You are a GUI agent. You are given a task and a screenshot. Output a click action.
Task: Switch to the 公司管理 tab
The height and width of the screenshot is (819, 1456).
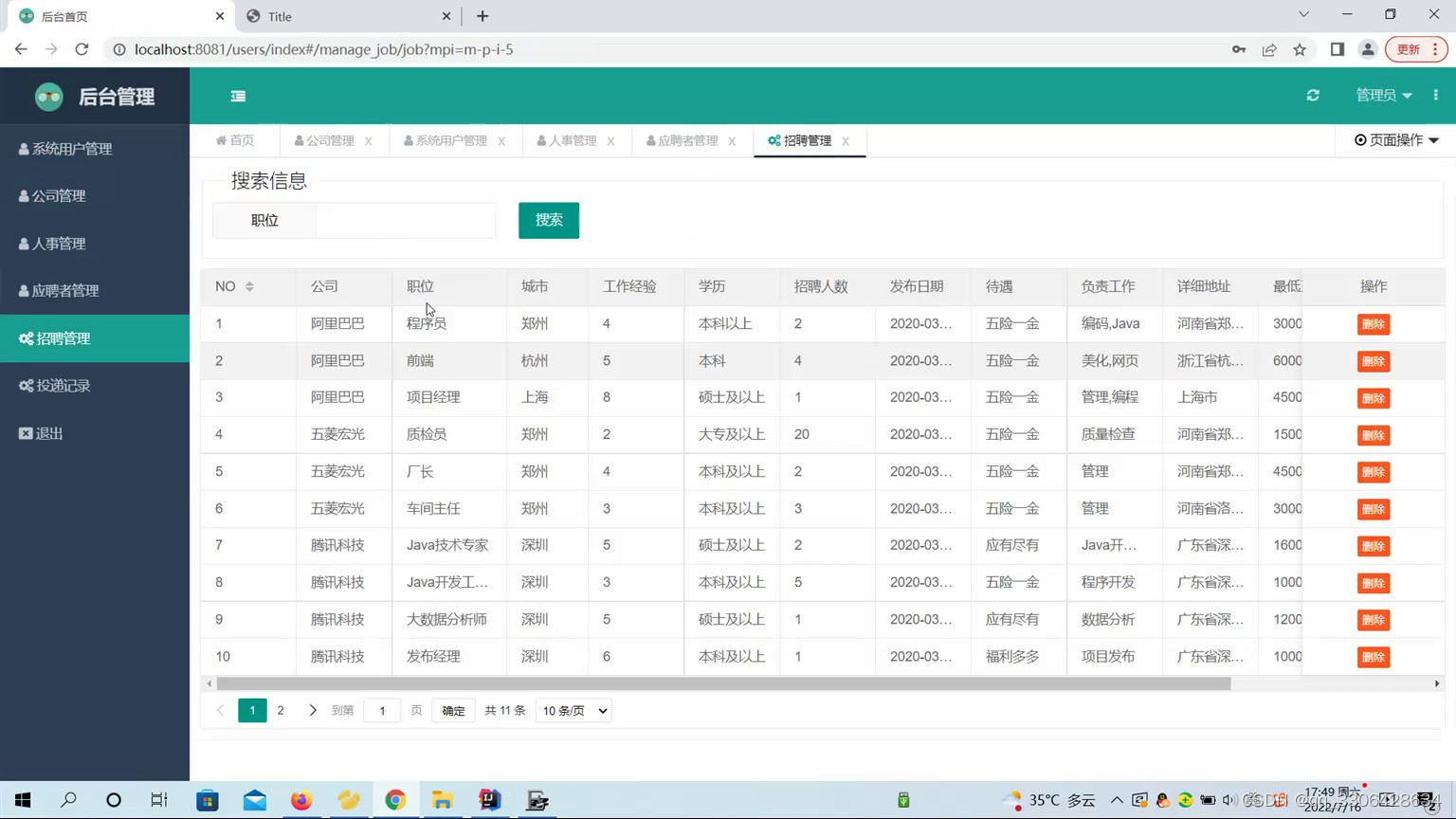point(323,140)
